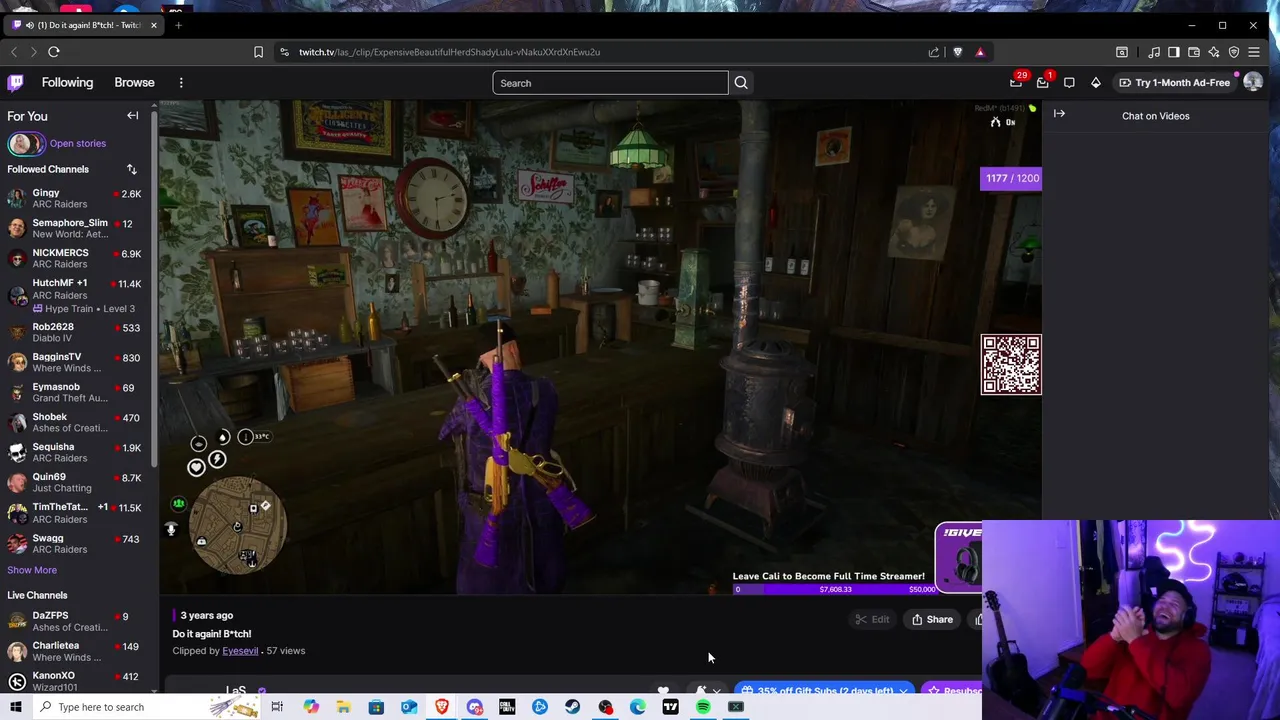Viewport: 1280px width, 720px height.
Task: Click the search magnifier button
Action: (x=741, y=83)
